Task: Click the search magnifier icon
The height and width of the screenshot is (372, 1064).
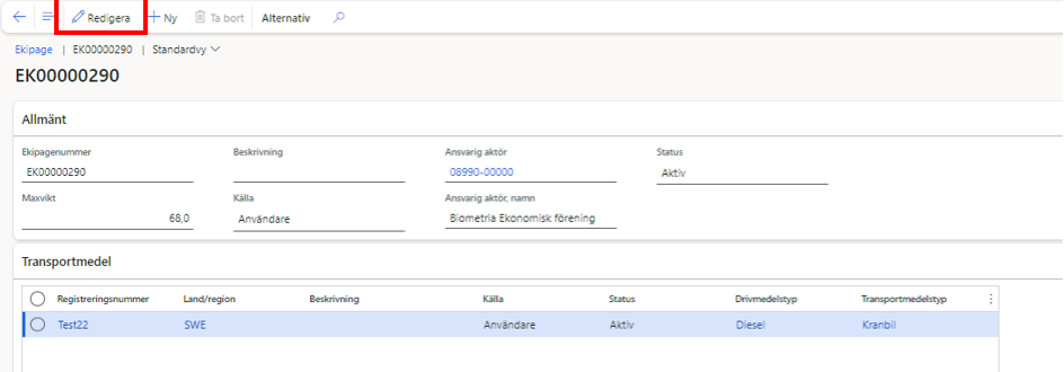Action: 339,18
